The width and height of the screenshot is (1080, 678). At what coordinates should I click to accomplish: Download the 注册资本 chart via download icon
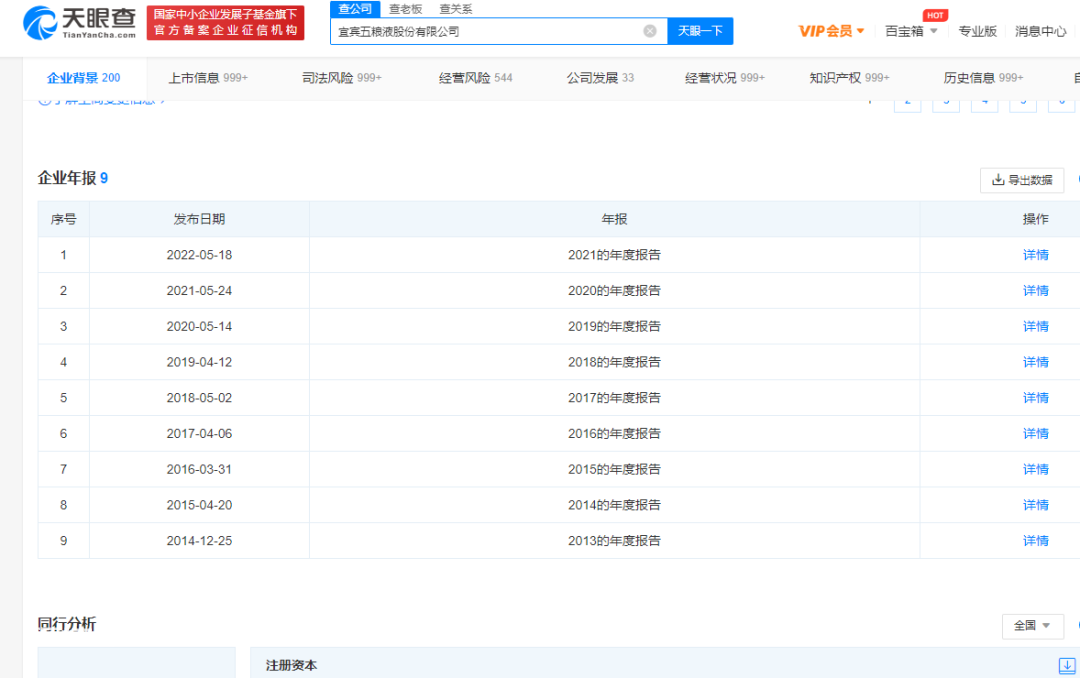pyautogui.click(x=1066, y=666)
